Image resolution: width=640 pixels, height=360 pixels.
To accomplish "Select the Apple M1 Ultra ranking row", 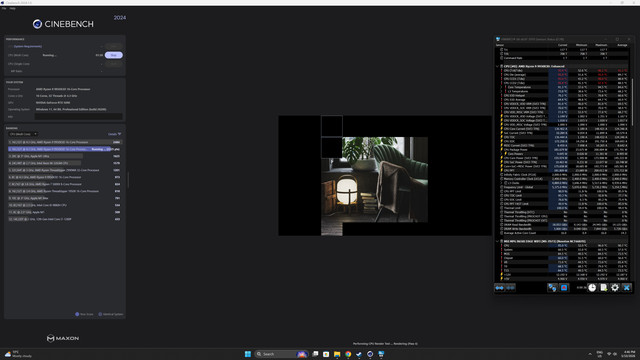I will tap(64, 156).
